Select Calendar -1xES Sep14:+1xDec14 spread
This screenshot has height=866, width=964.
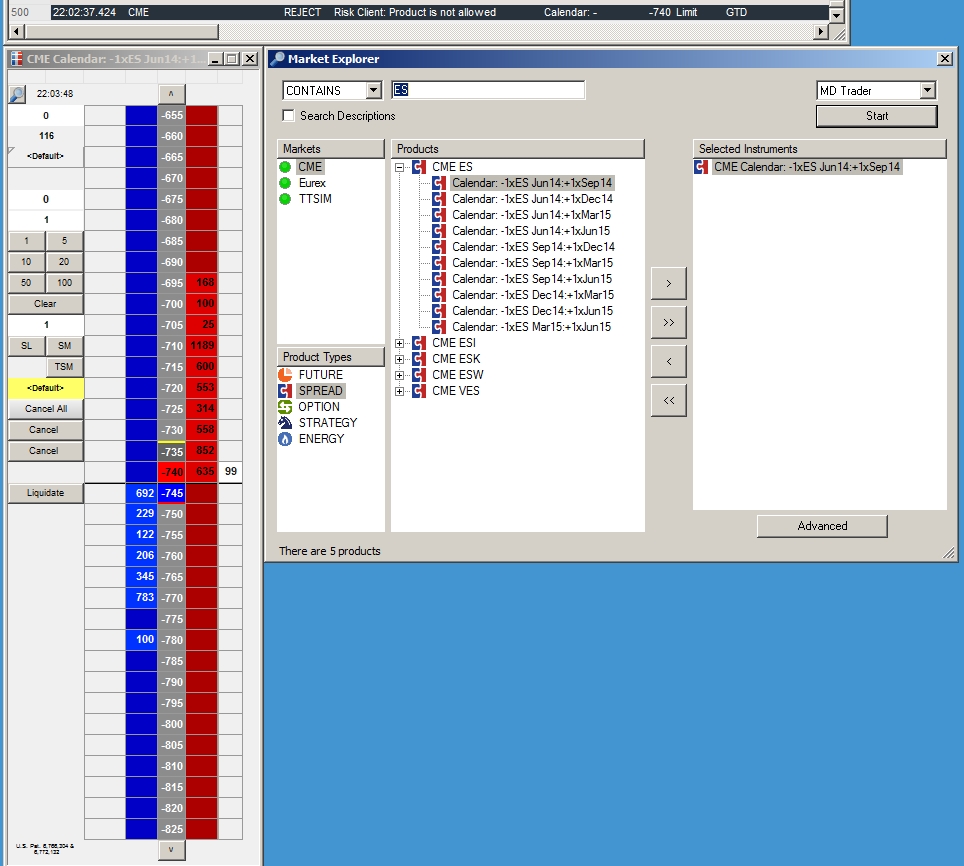[533, 247]
